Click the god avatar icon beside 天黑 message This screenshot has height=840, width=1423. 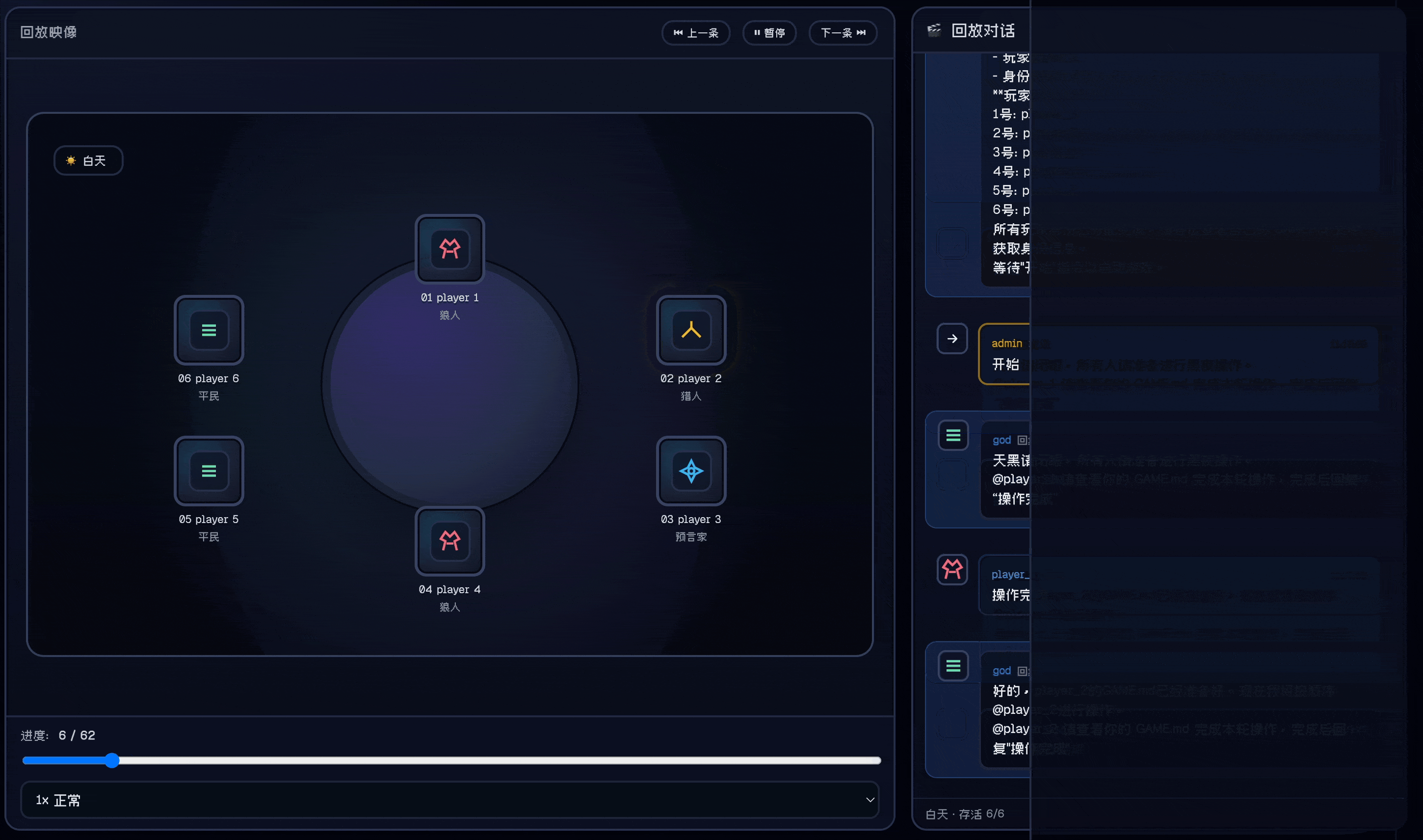952,435
